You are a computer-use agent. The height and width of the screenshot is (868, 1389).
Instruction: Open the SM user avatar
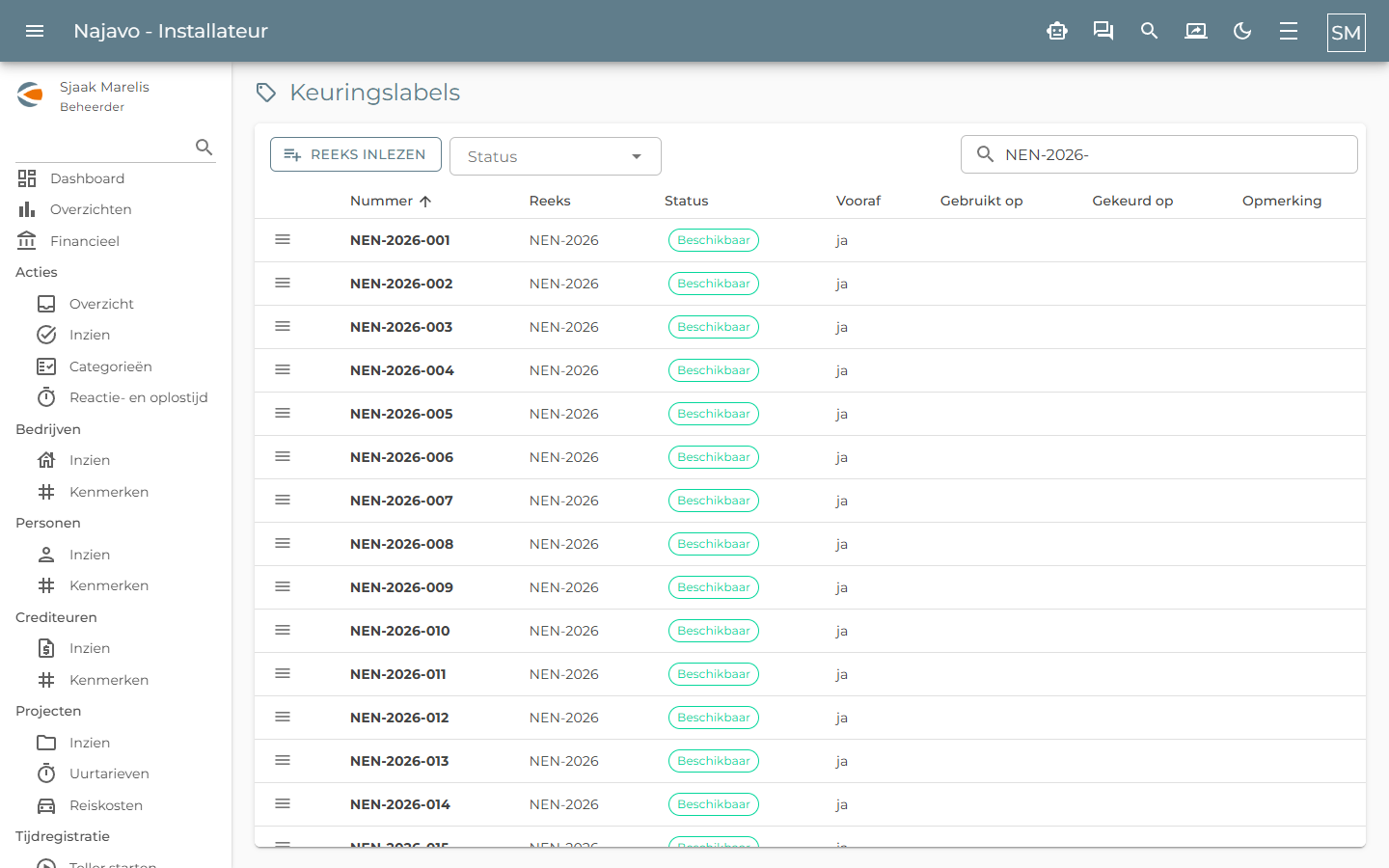point(1347,33)
